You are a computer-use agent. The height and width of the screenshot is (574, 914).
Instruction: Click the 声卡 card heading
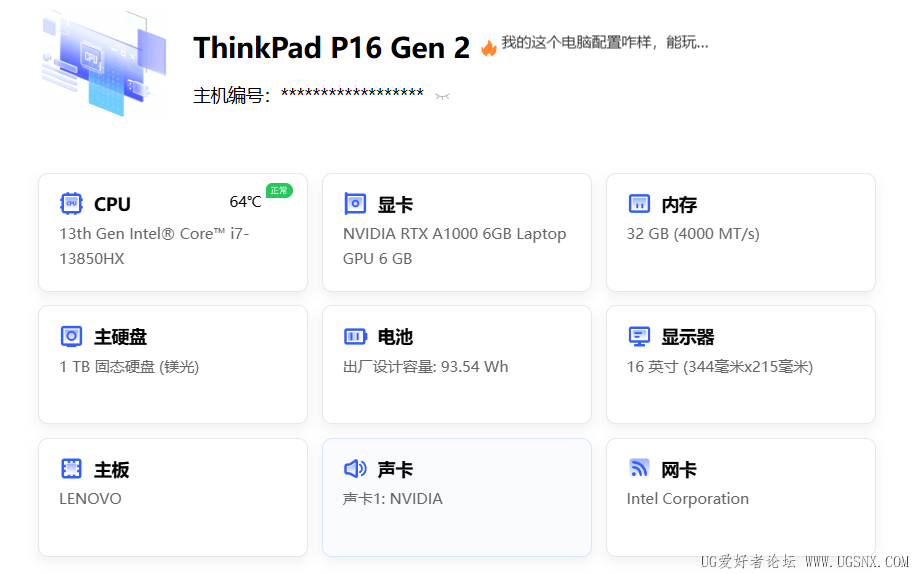coord(395,469)
